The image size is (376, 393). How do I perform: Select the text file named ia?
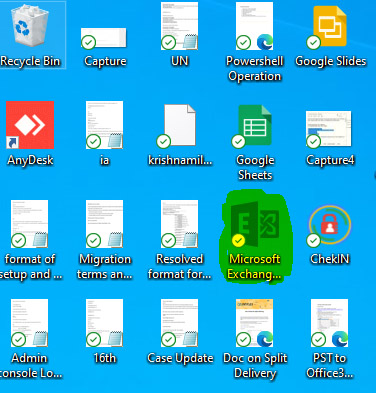click(x=104, y=125)
